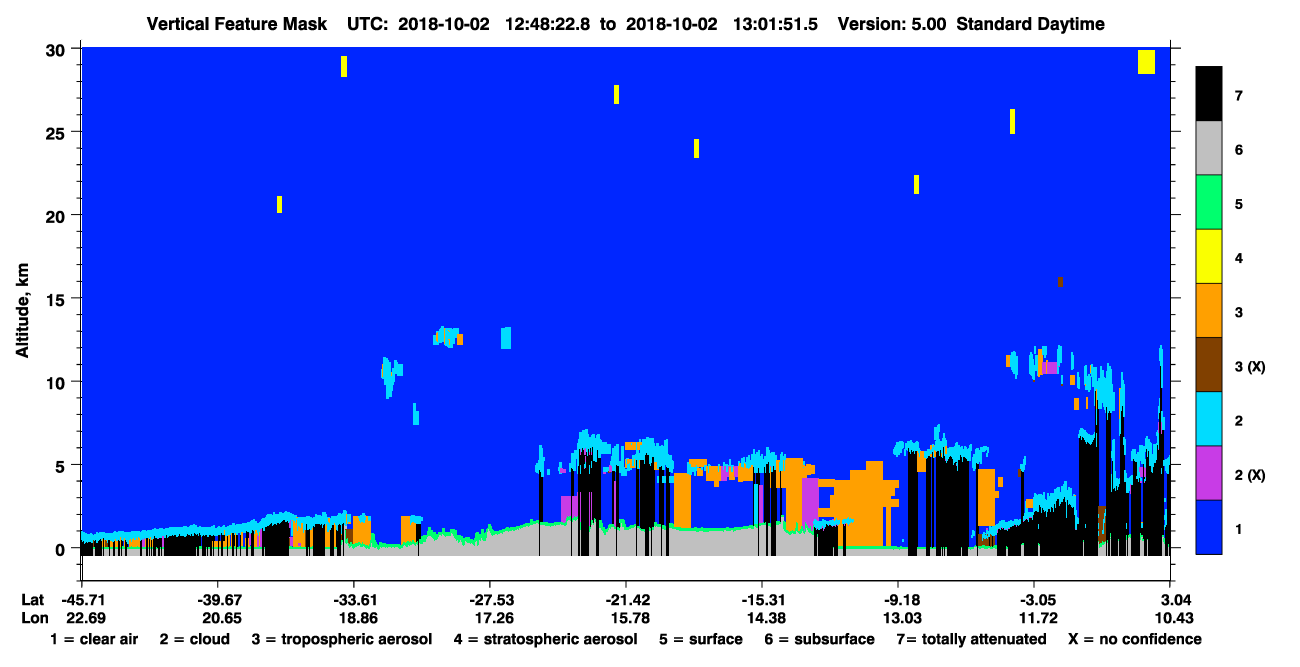Click the green colorbar segment labeled 5
Viewport: 1300px width, 667px height.
pyautogui.click(x=1209, y=203)
